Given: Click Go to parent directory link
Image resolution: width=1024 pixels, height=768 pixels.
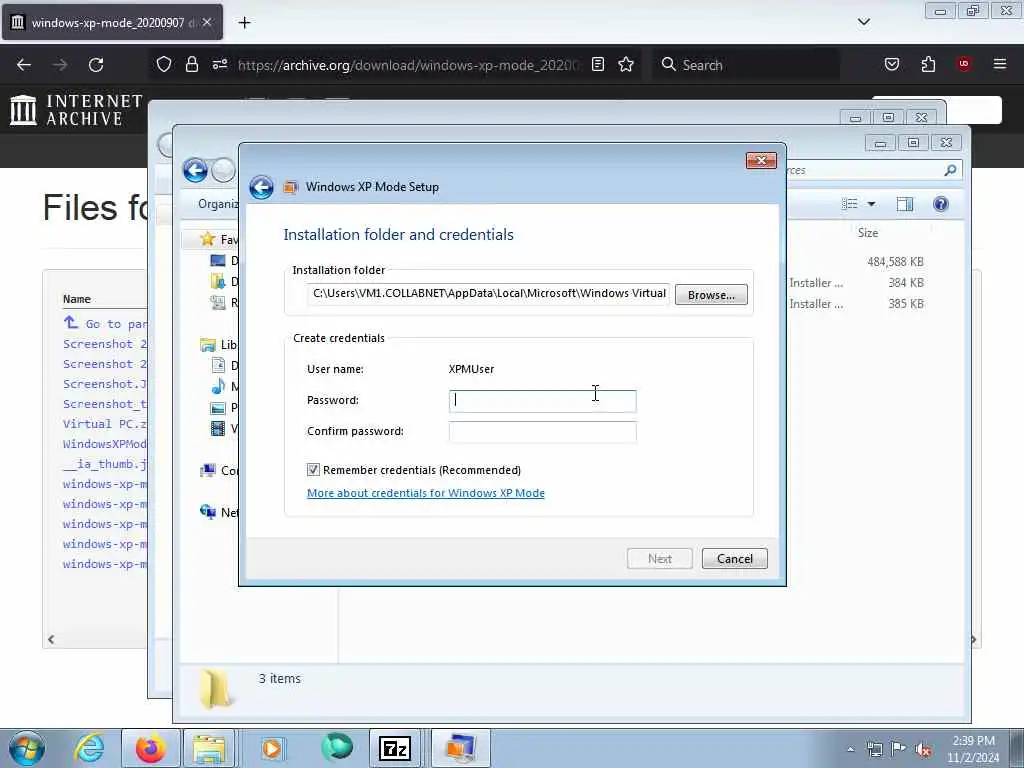Looking at the screenshot, I should [x=106, y=324].
